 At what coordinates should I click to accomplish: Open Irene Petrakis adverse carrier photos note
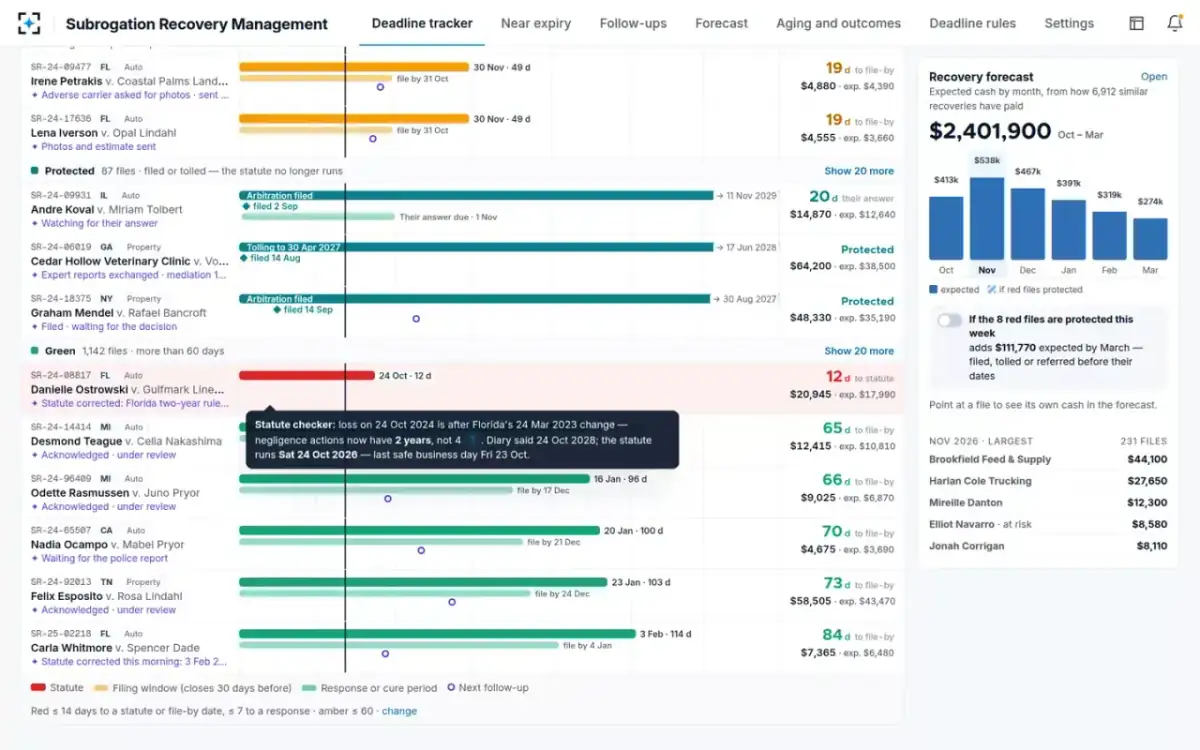[130, 95]
